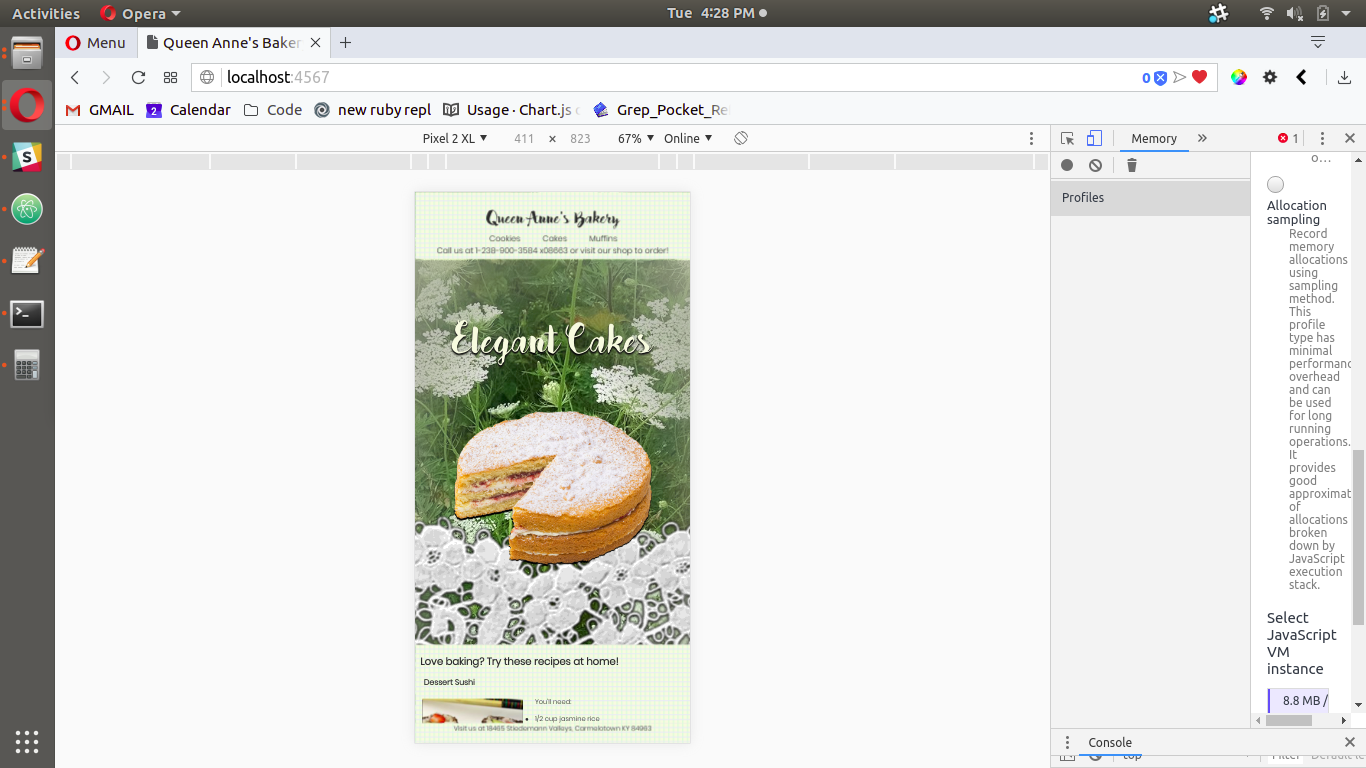
Task: Select the Console drawer tab
Action: coord(1110,742)
